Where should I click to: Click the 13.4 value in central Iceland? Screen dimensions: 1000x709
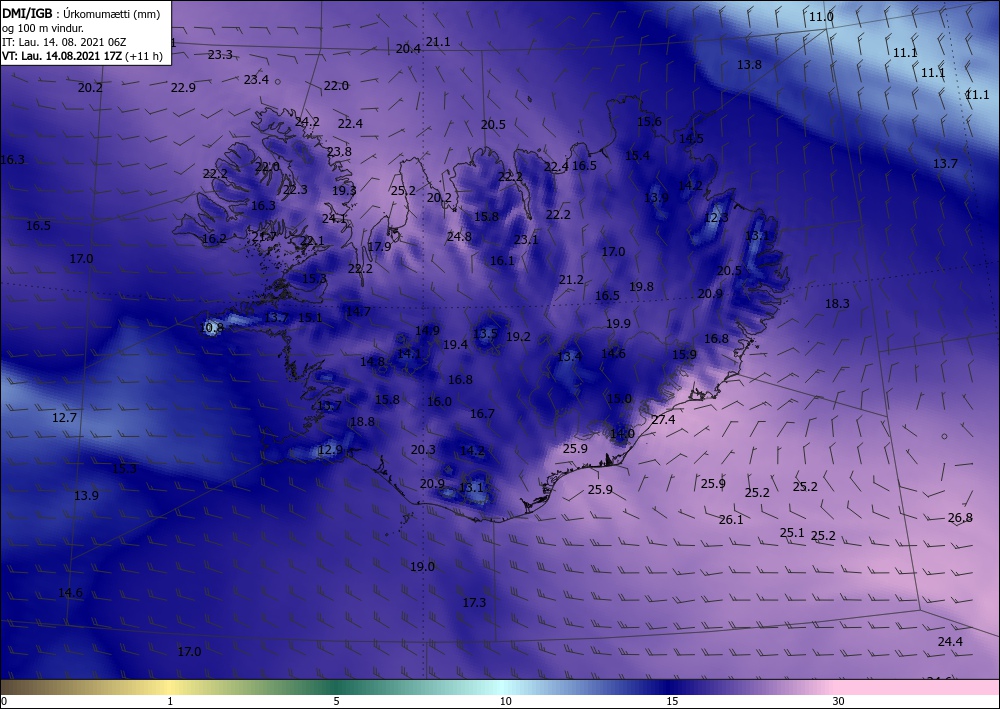coord(570,356)
